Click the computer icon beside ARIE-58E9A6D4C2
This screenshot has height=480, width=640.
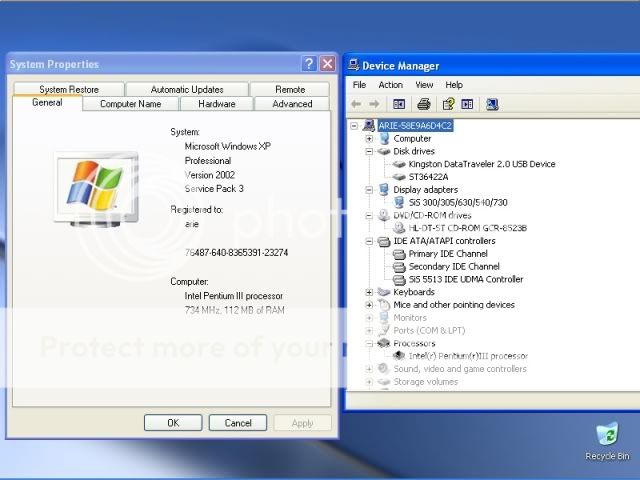[369, 125]
